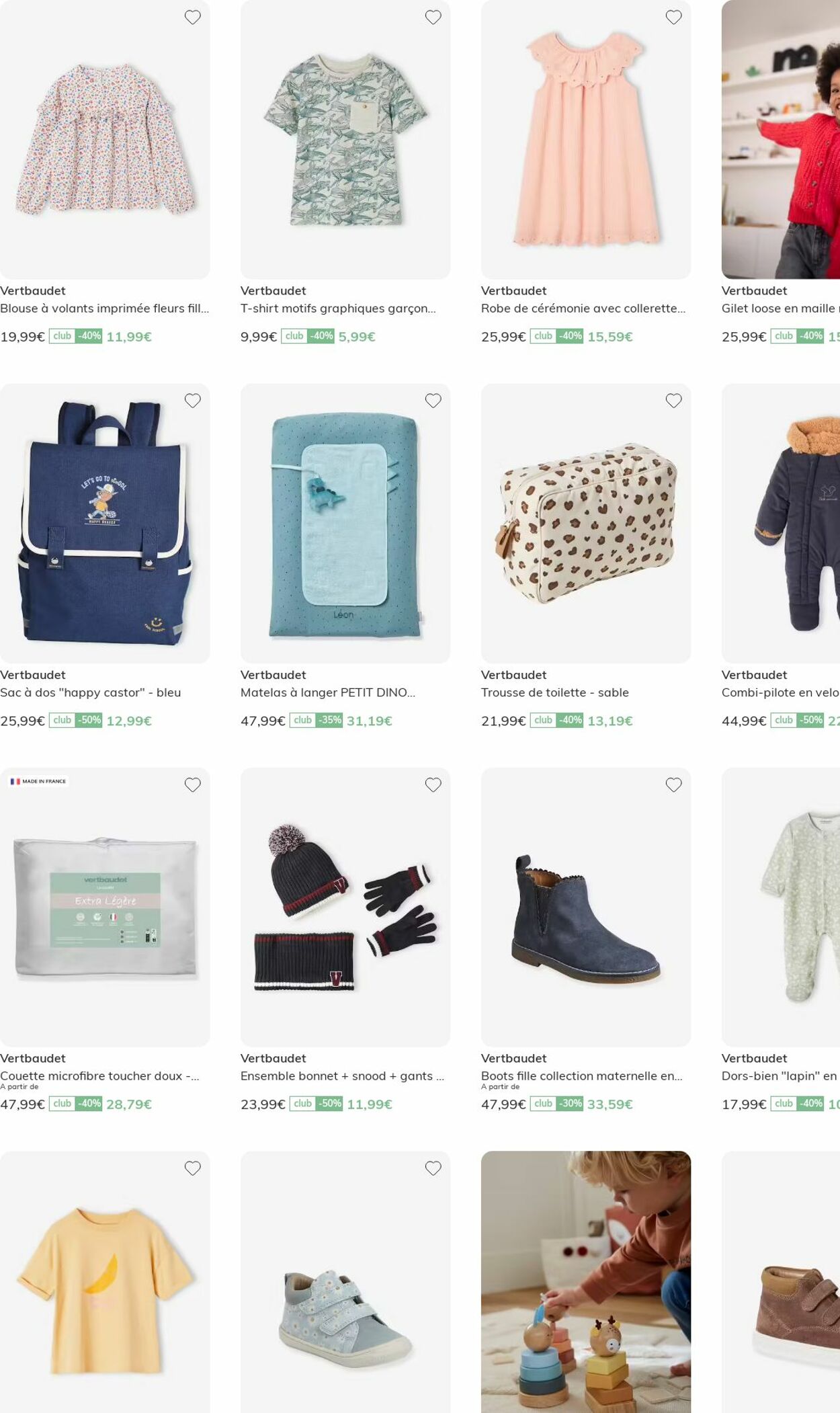Save daisy print baby shoe with heart

(433, 1168)
